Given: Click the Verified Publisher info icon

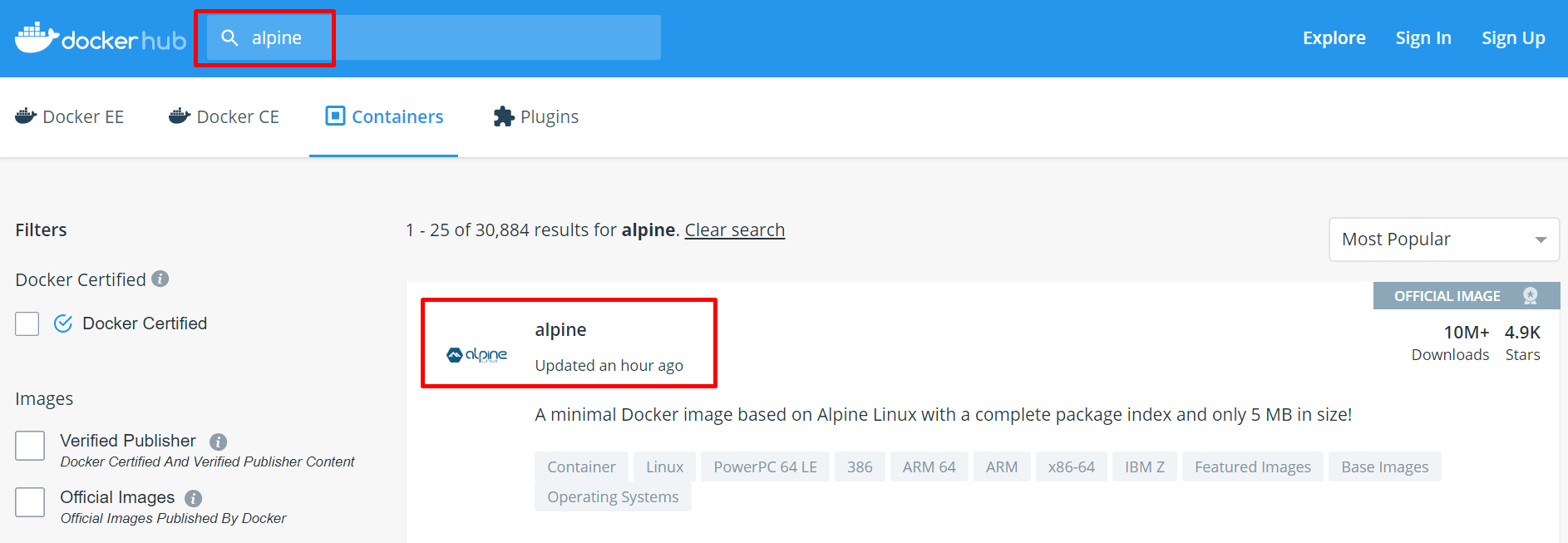Looking at the screenshot, I should point(218,442).
